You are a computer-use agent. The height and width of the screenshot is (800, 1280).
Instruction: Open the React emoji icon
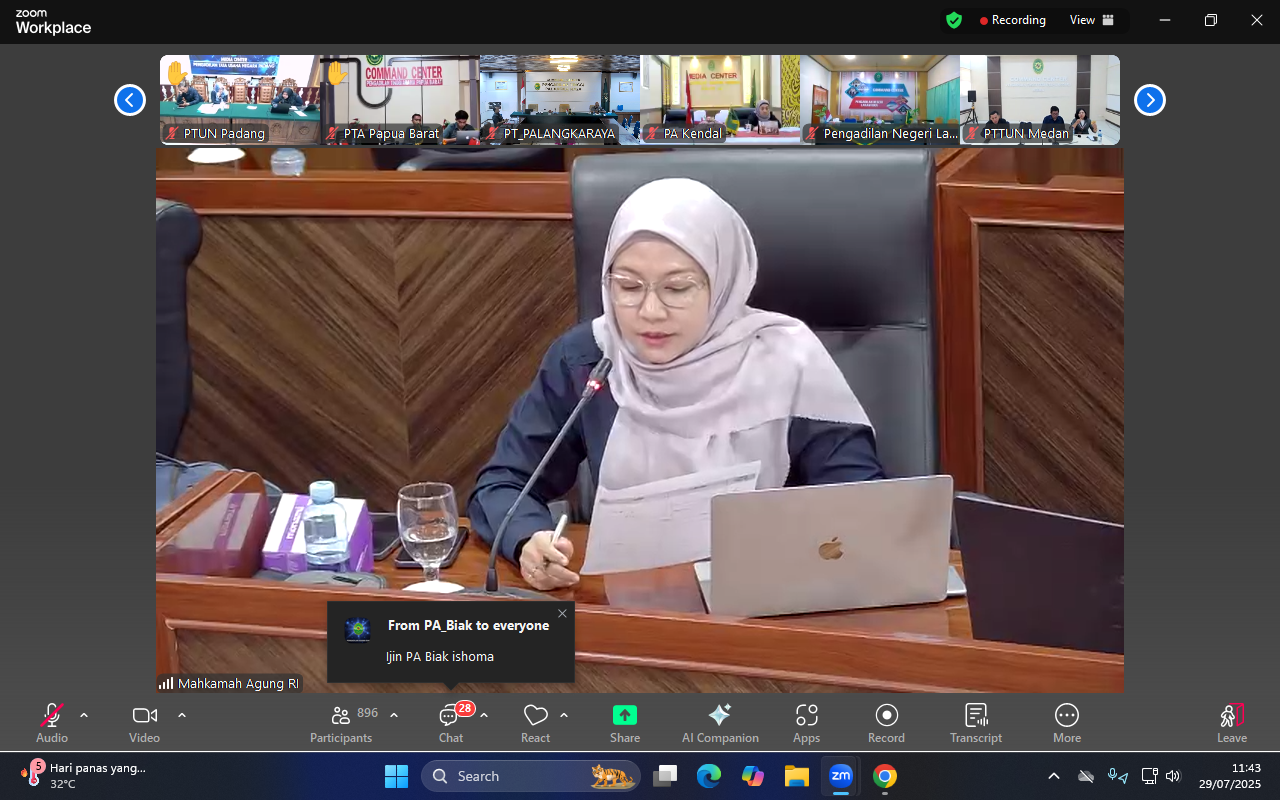(535, 723)
